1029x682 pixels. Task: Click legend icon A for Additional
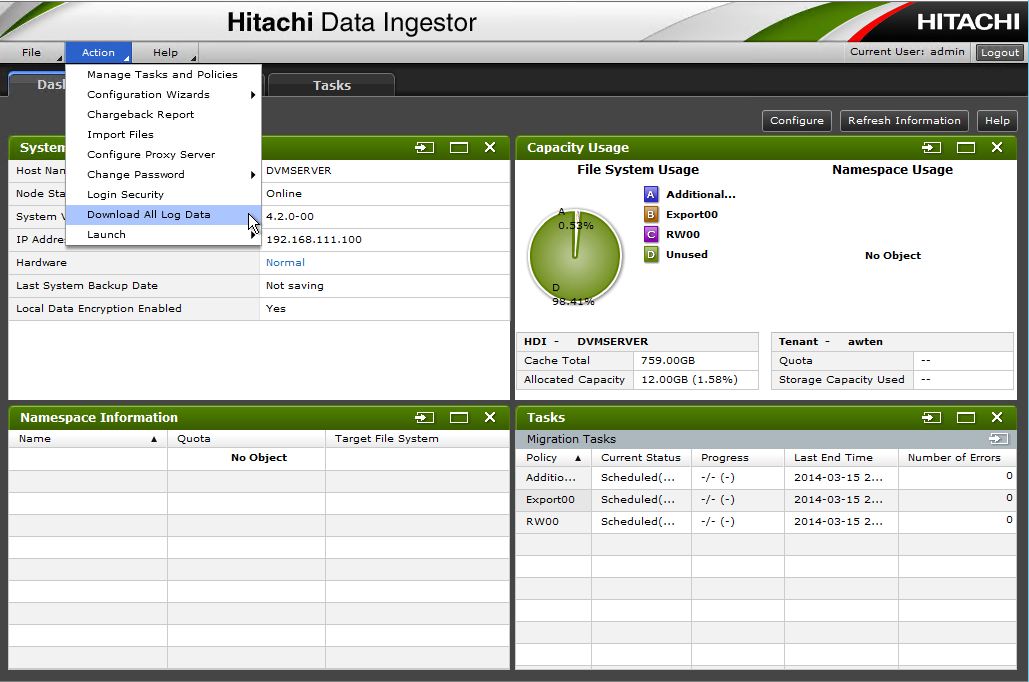point(650,194)
